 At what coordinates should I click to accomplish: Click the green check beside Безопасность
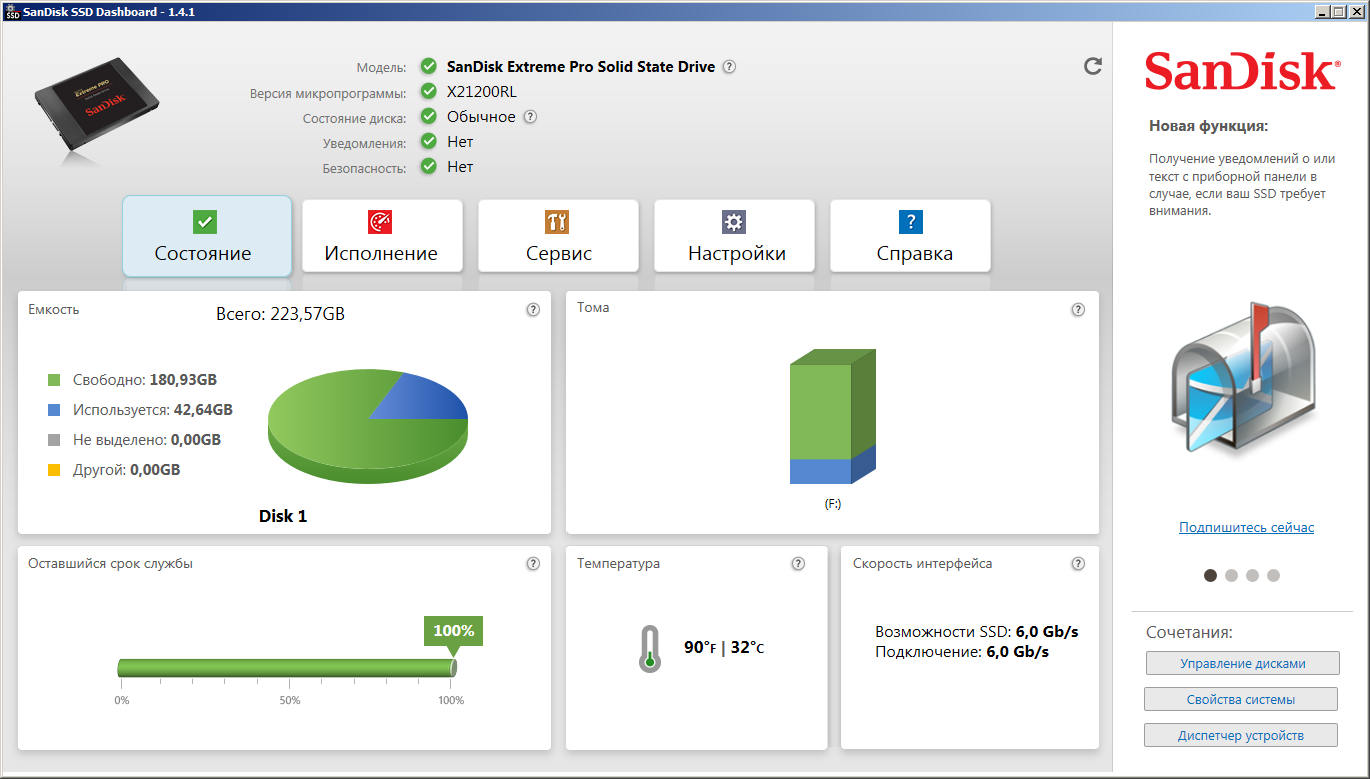click(x=429, y=167)
